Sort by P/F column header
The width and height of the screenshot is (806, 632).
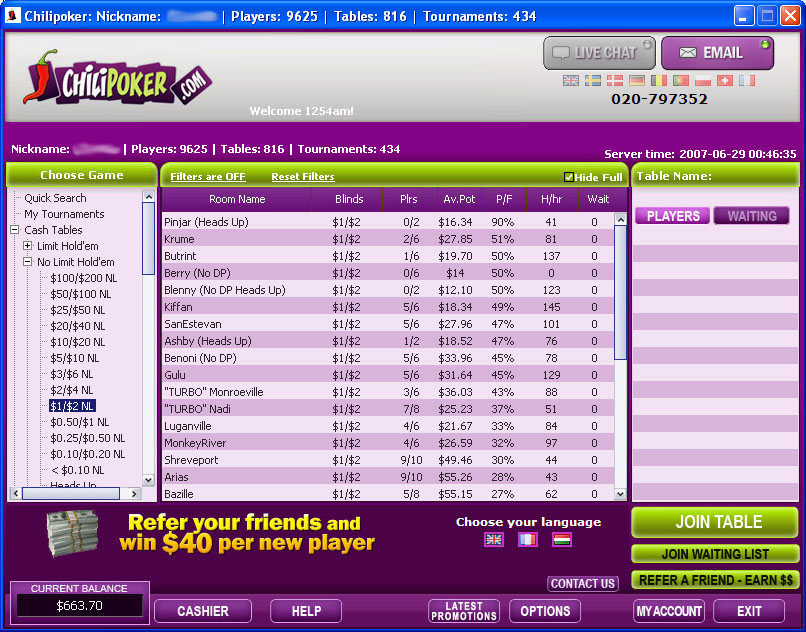click(504, 200)
